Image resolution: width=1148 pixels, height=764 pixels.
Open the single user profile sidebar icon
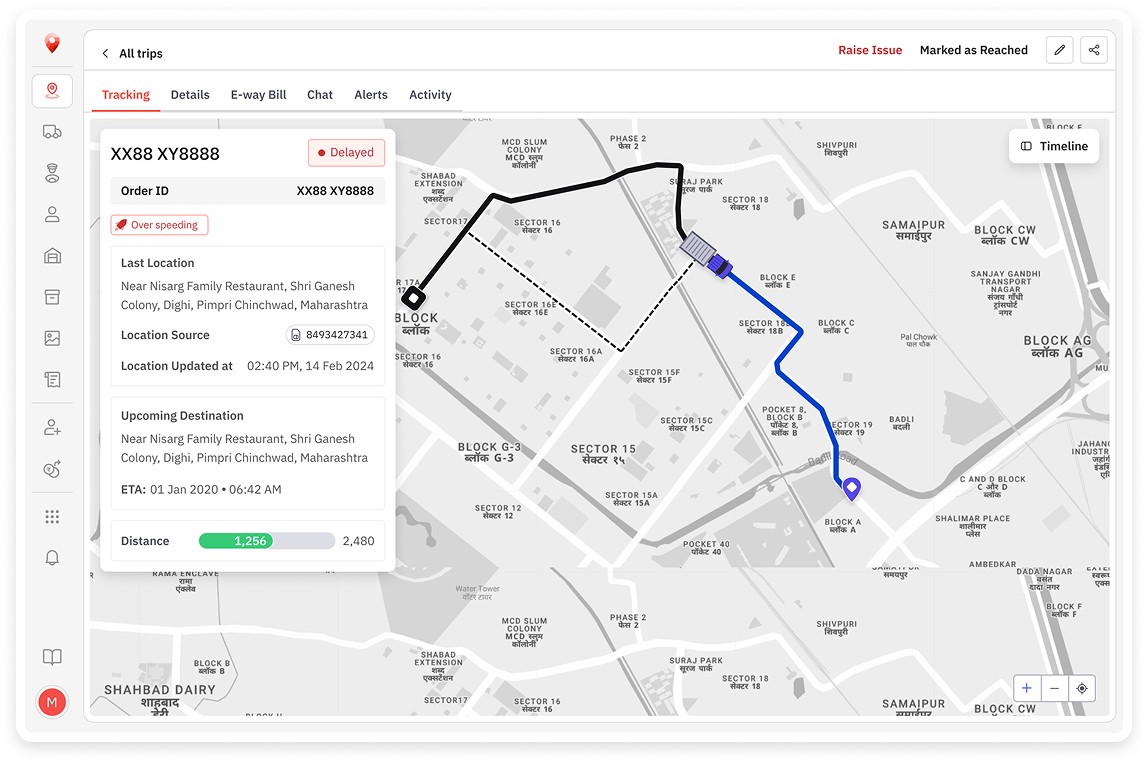[x=52, y=214]
